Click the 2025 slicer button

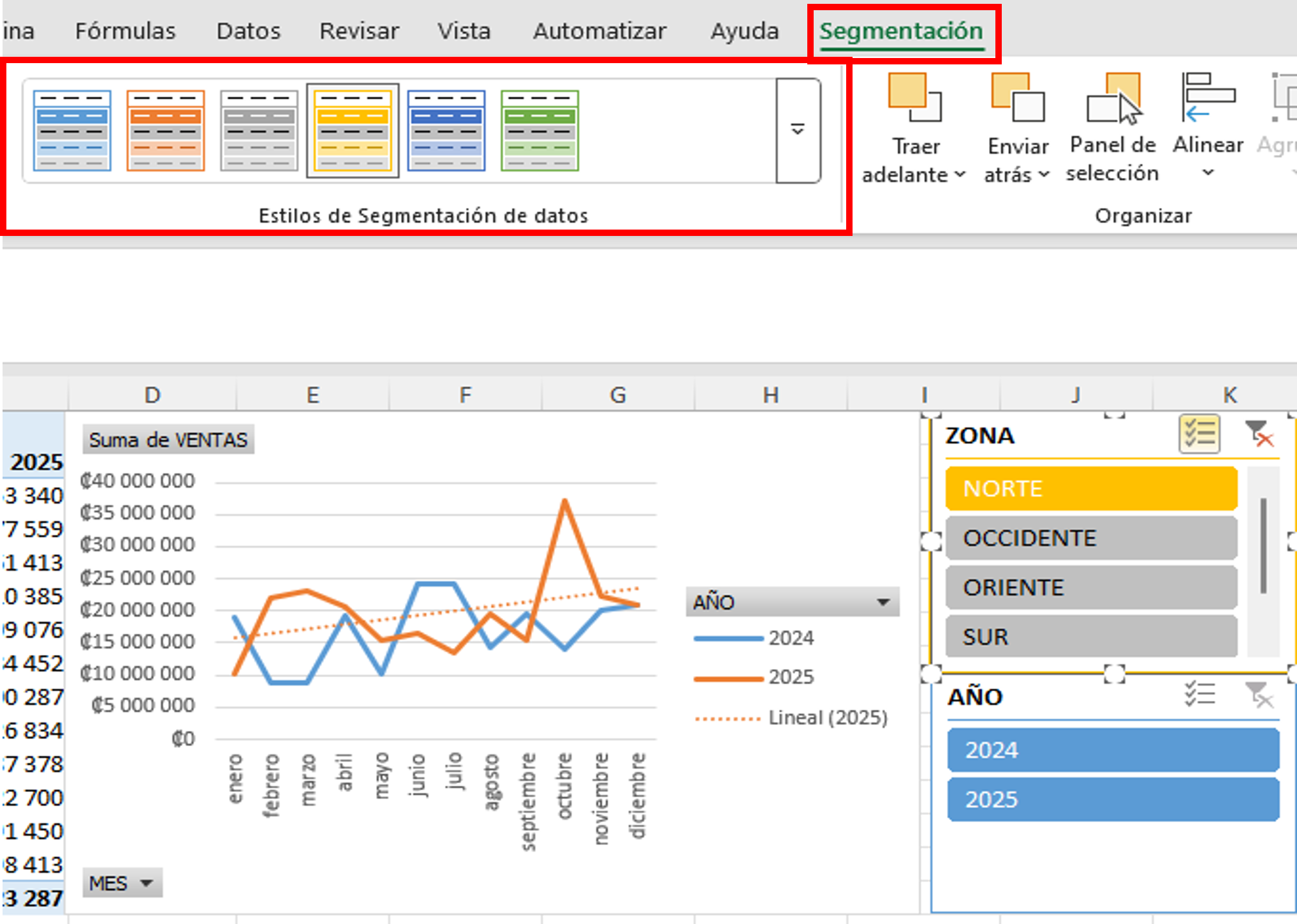pyautogui.click(x=1113, y=800)
